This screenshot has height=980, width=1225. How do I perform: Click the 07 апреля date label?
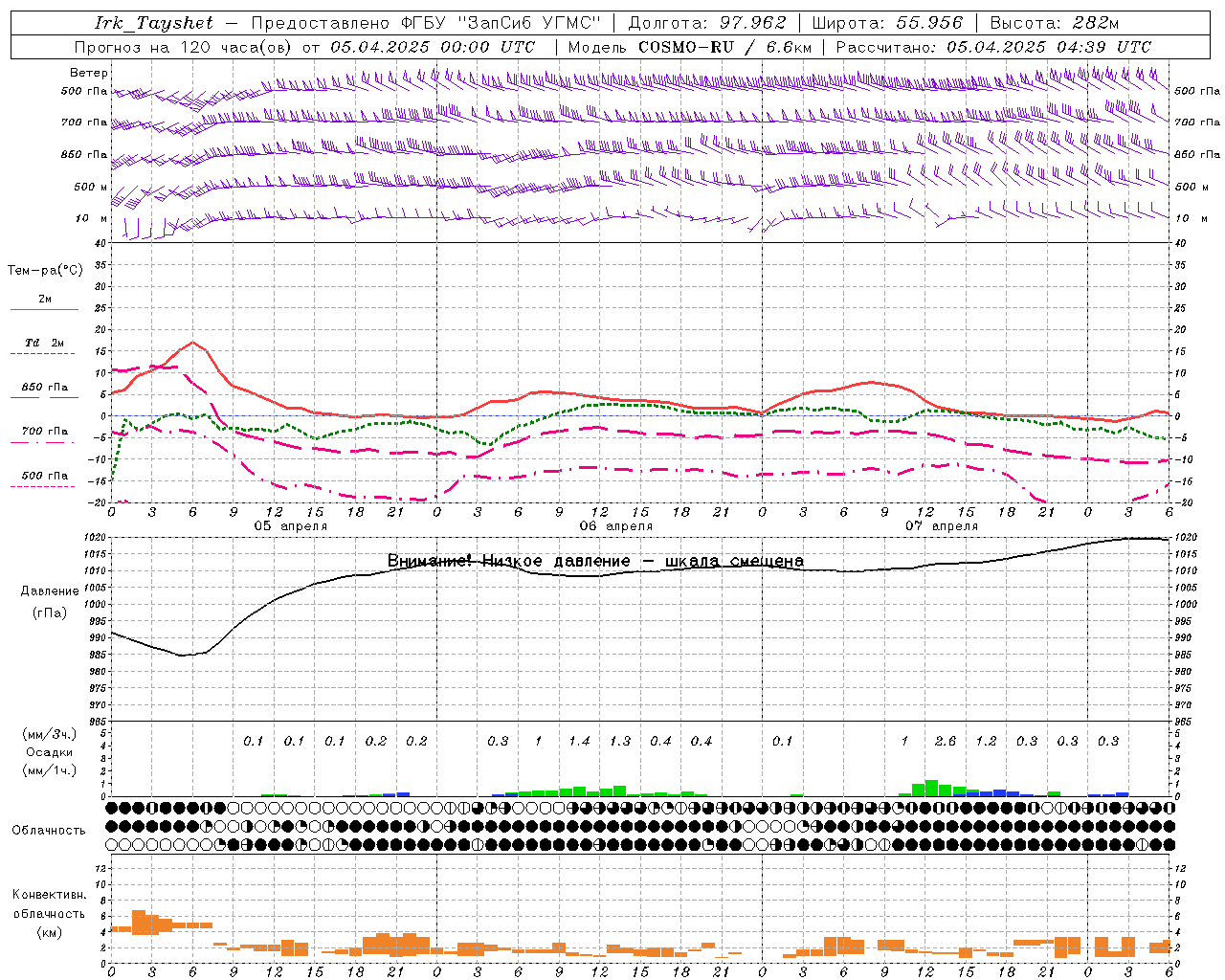click(x=942, y=526)
